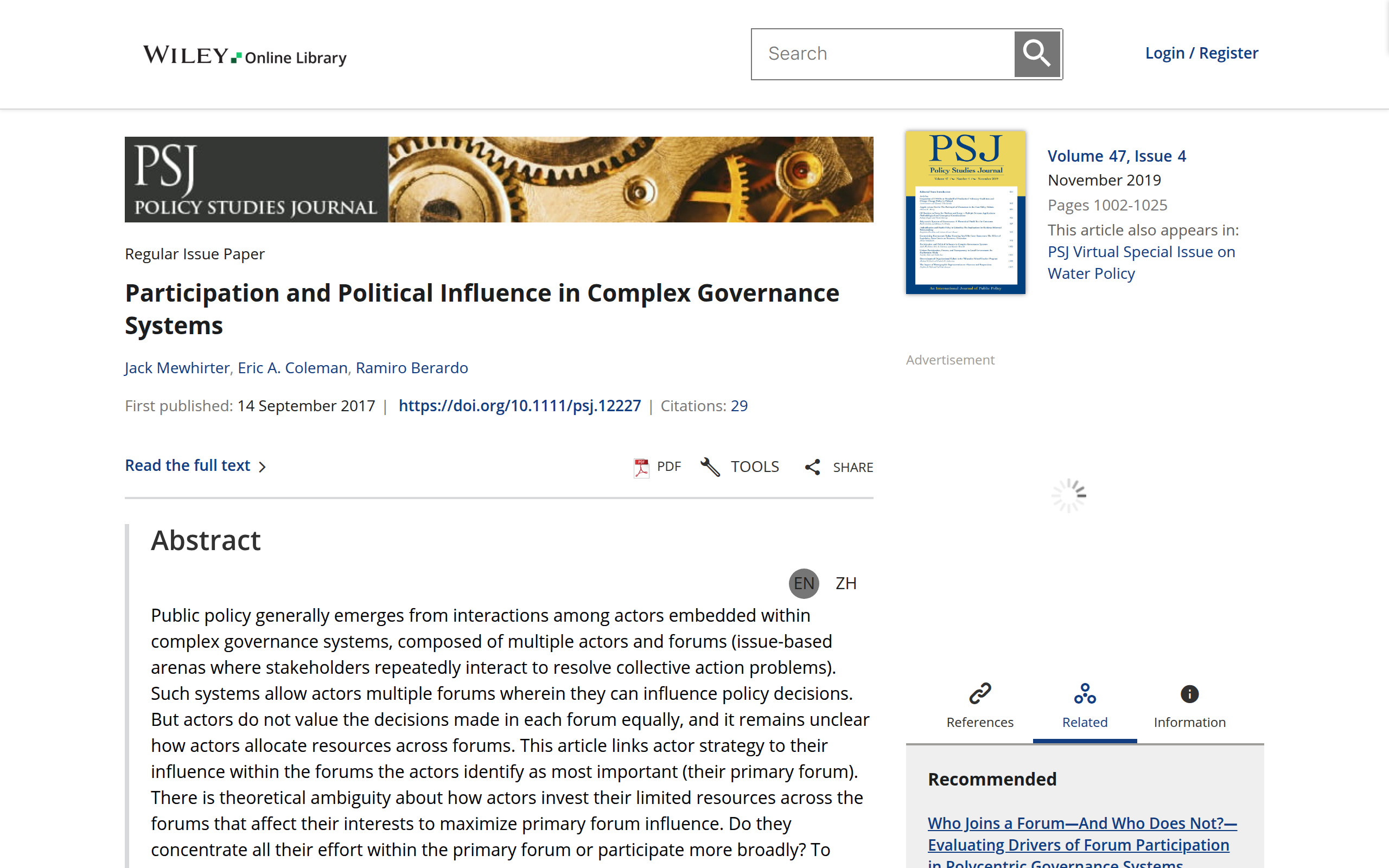Click the 'Pages 1002-1025' text
The width and height of the screenshot is (1389, 868).
1107,205
